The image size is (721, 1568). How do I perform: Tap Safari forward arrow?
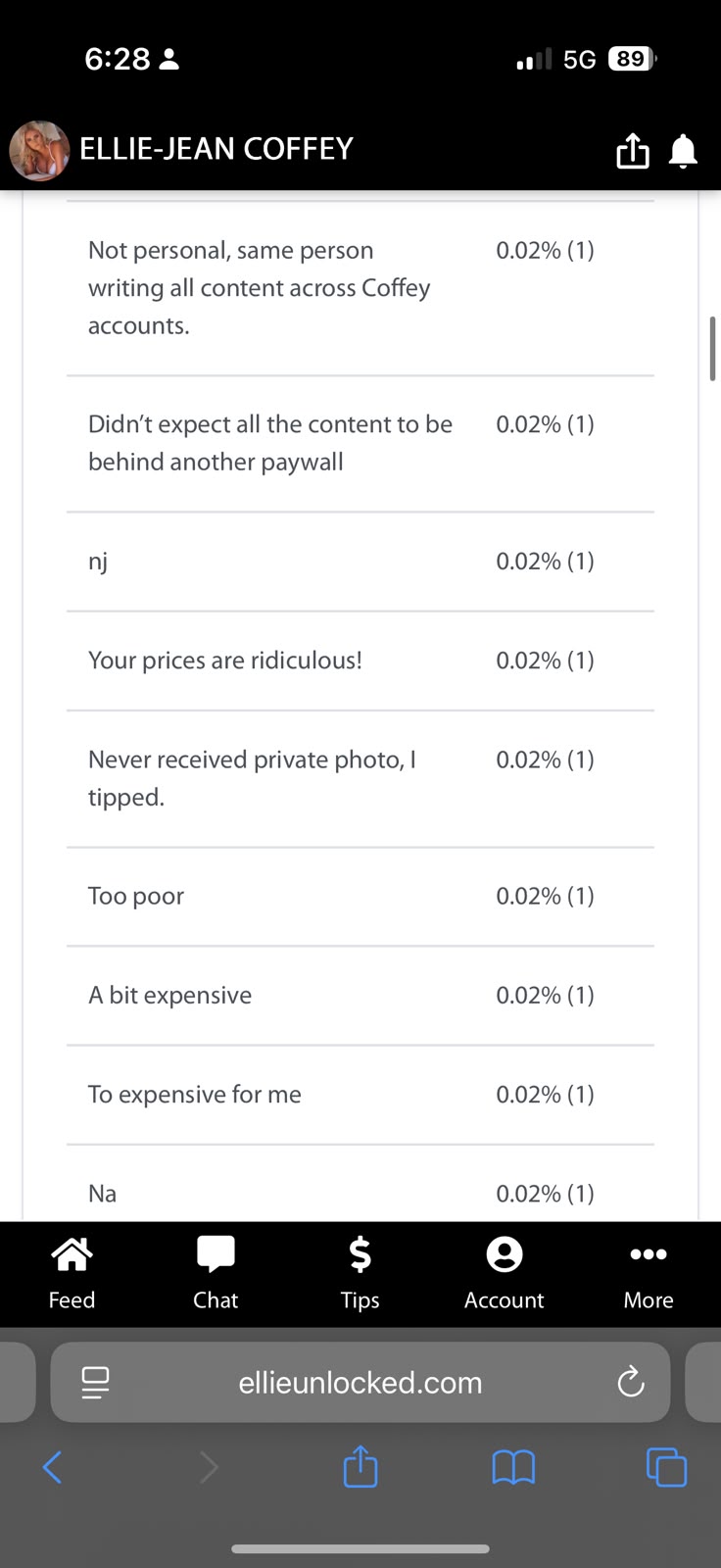[x=209, y=1467]
